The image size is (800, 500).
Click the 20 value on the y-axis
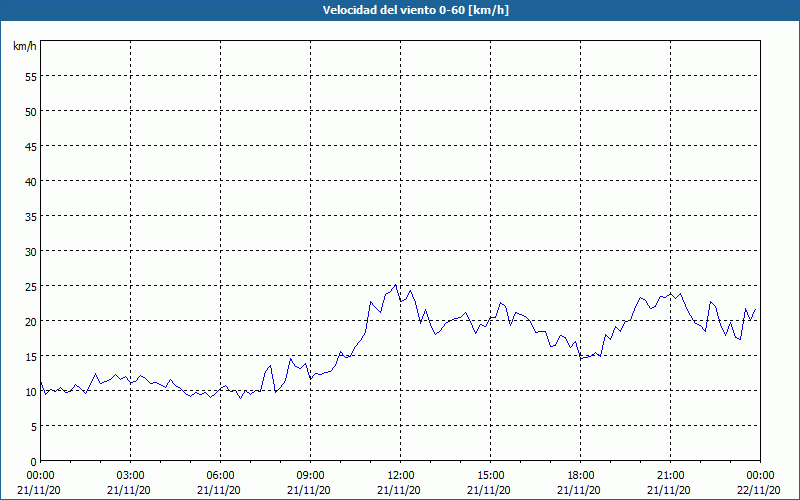point(31,321)
